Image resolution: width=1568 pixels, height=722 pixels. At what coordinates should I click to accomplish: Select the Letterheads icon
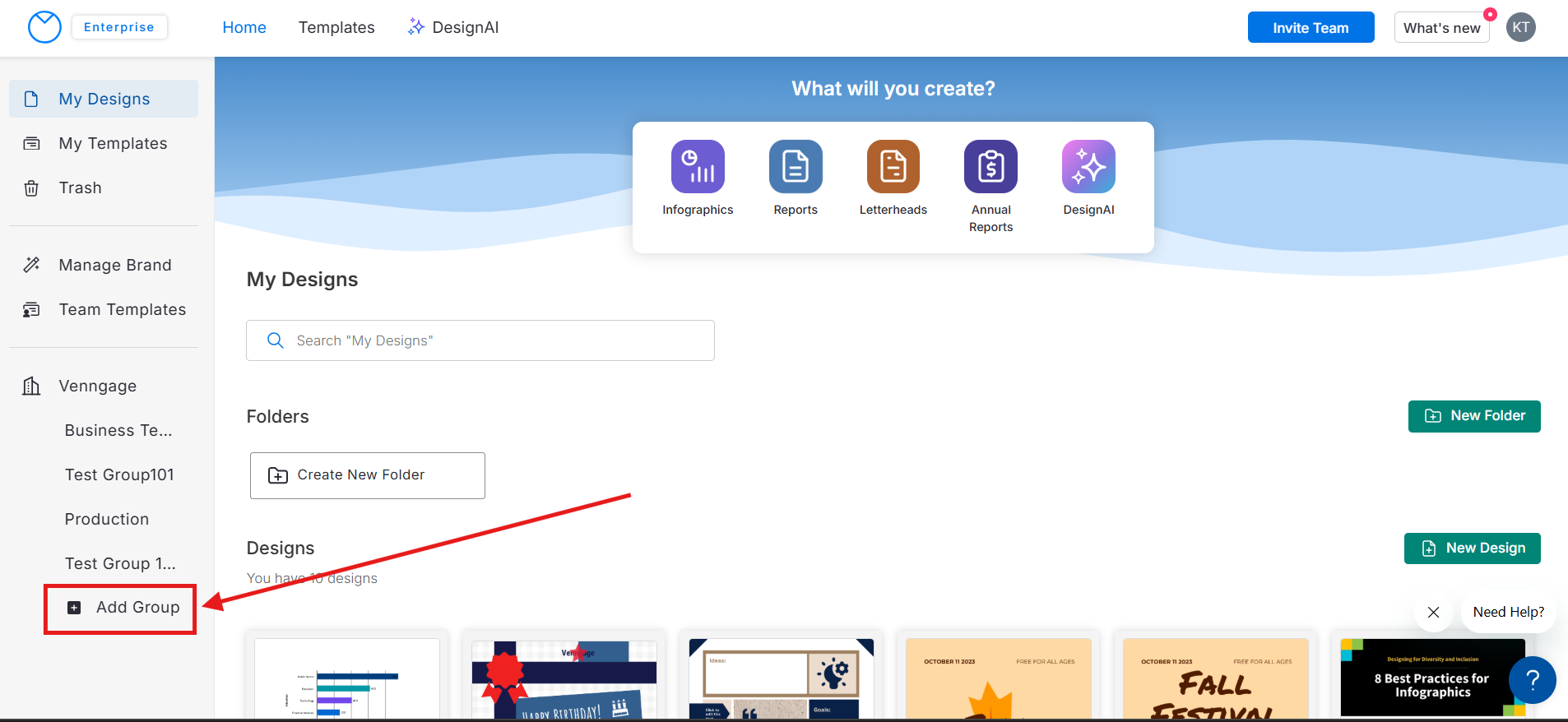(x=893, y=167)
